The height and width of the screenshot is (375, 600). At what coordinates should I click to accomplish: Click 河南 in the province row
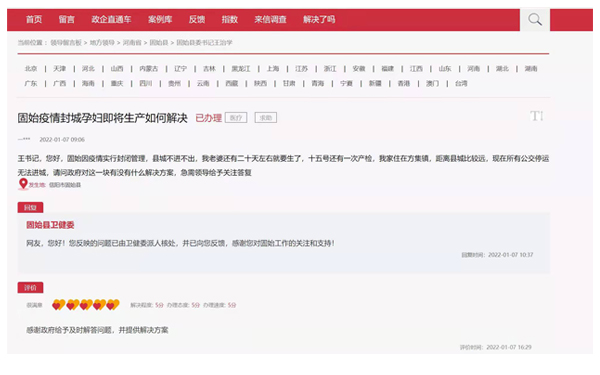tap(474, 68)
